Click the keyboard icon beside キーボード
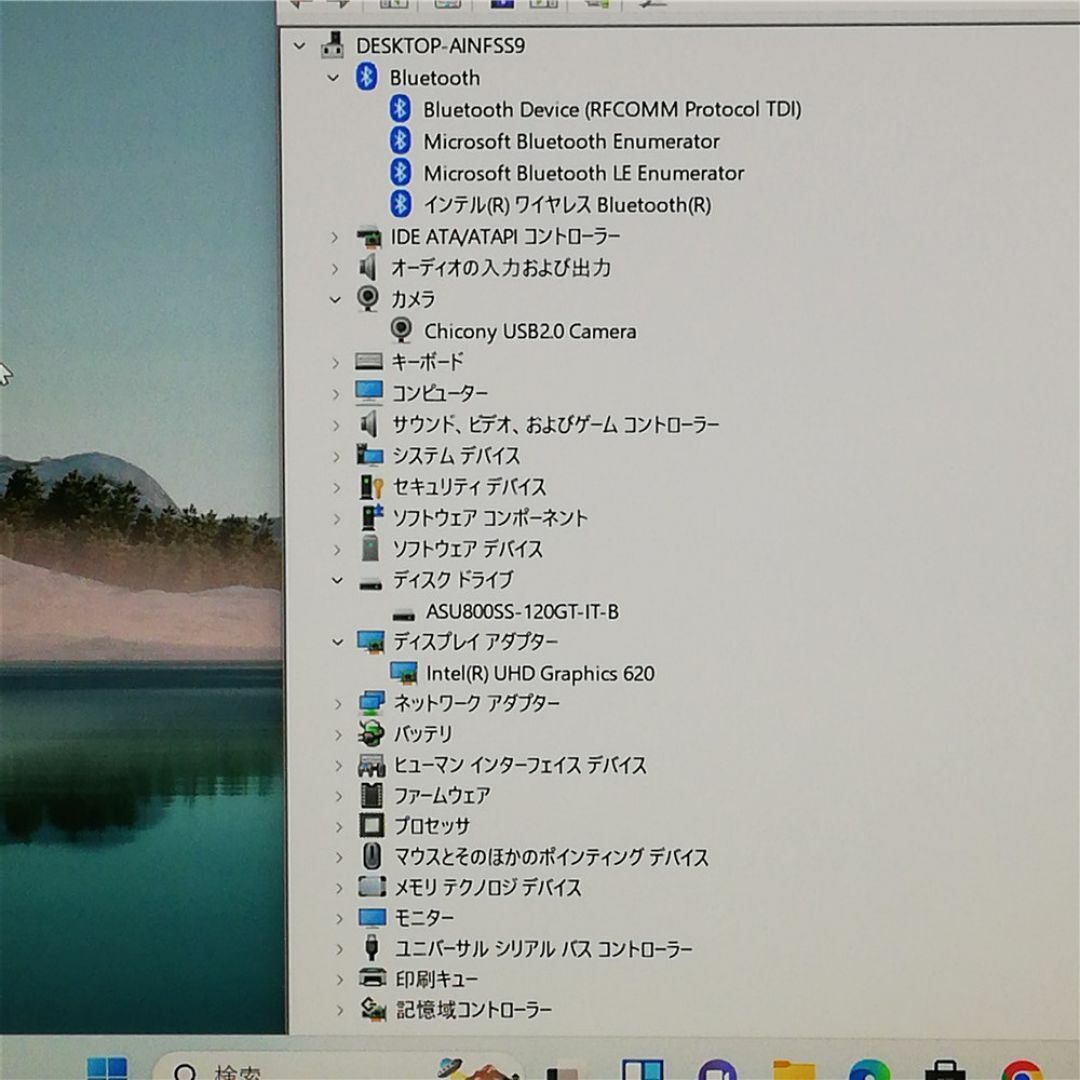 (368, 361)
